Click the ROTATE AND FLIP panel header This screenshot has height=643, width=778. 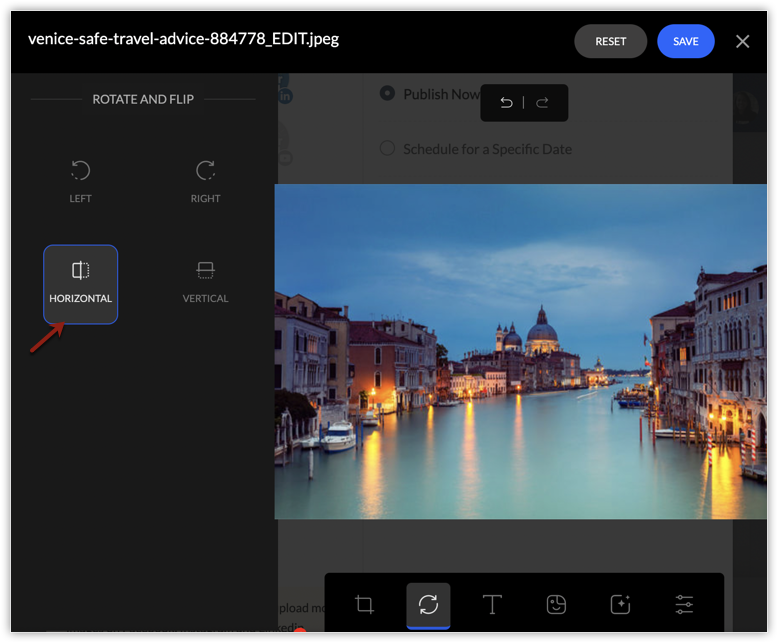(143, 99)
